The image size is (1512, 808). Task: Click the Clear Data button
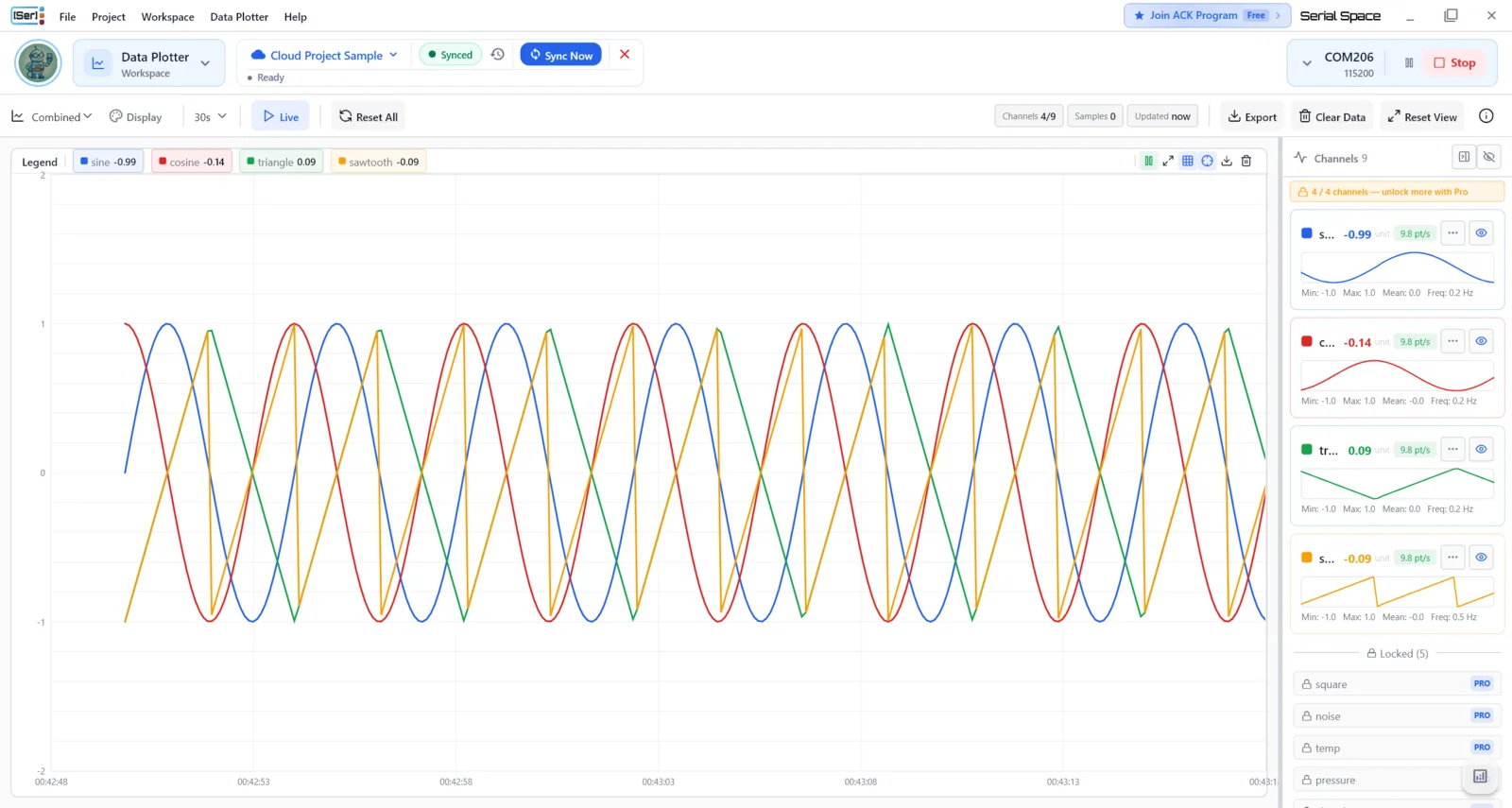coord(1332,117)
